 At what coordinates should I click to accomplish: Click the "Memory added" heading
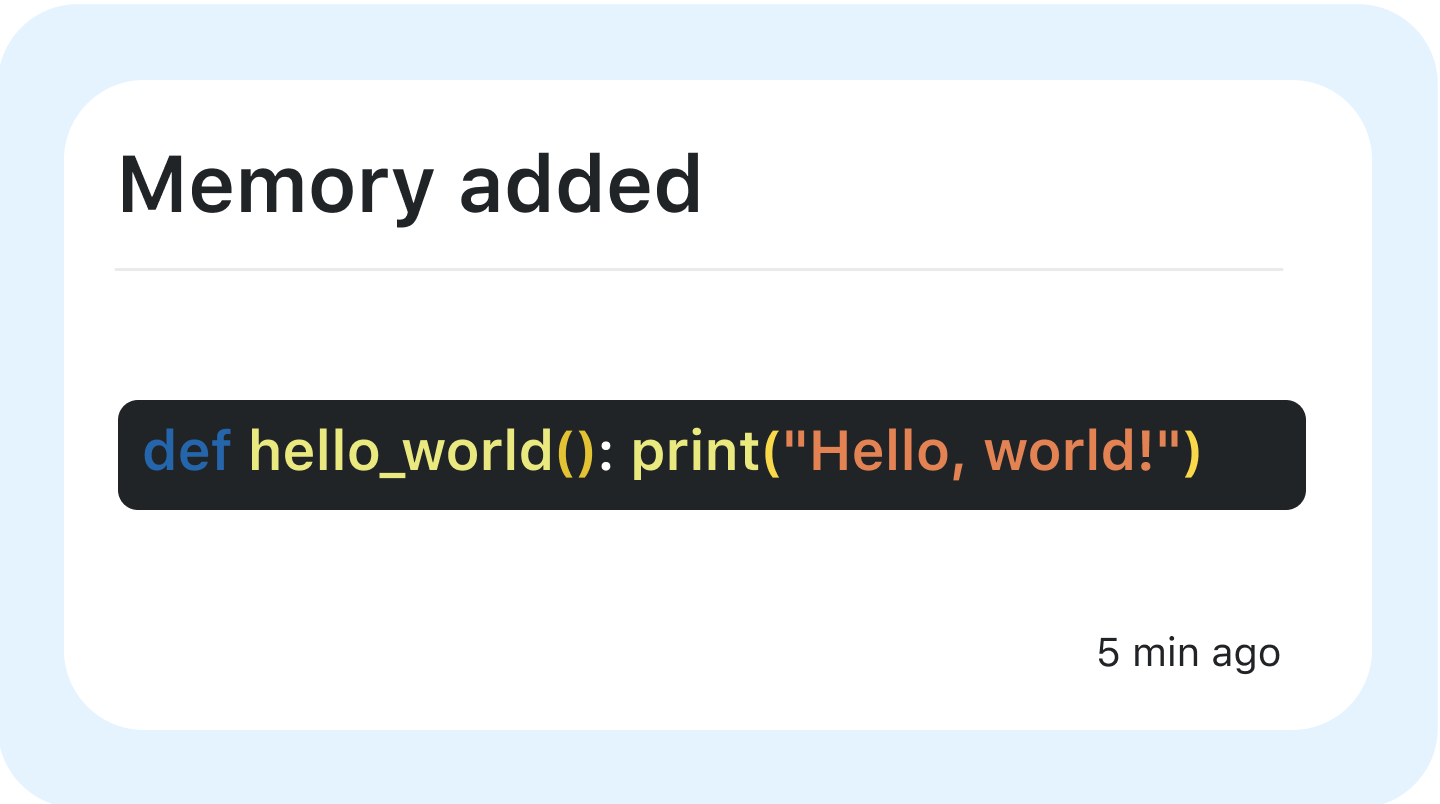410,186
